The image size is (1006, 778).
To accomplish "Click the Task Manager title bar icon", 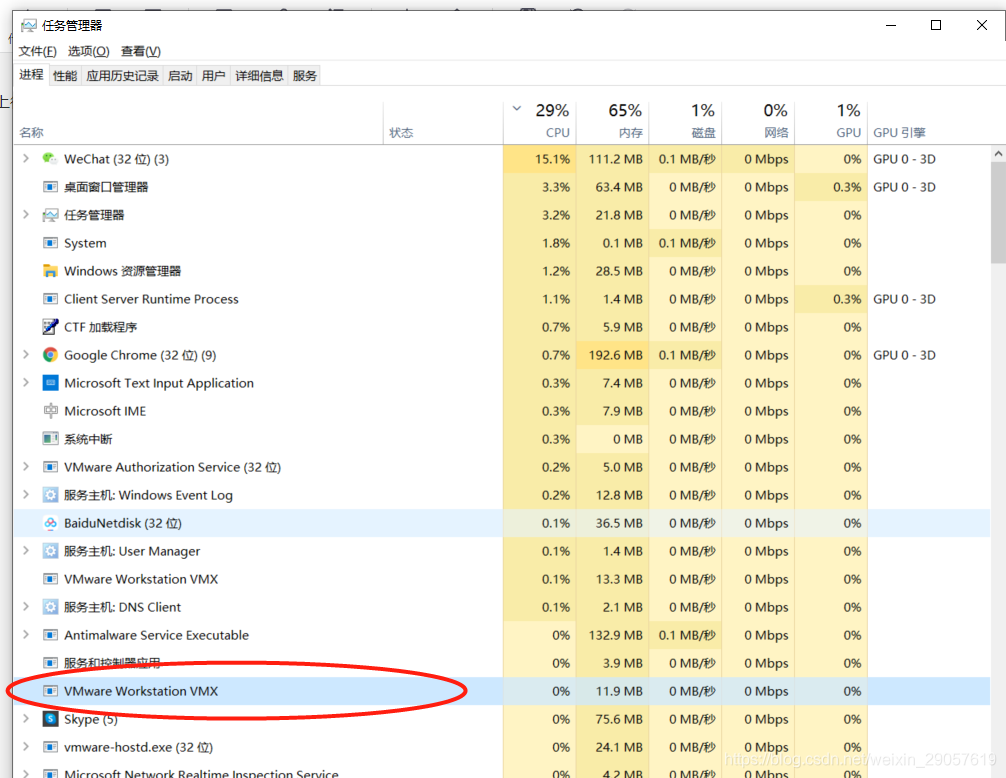I will [x=28, y=26].
